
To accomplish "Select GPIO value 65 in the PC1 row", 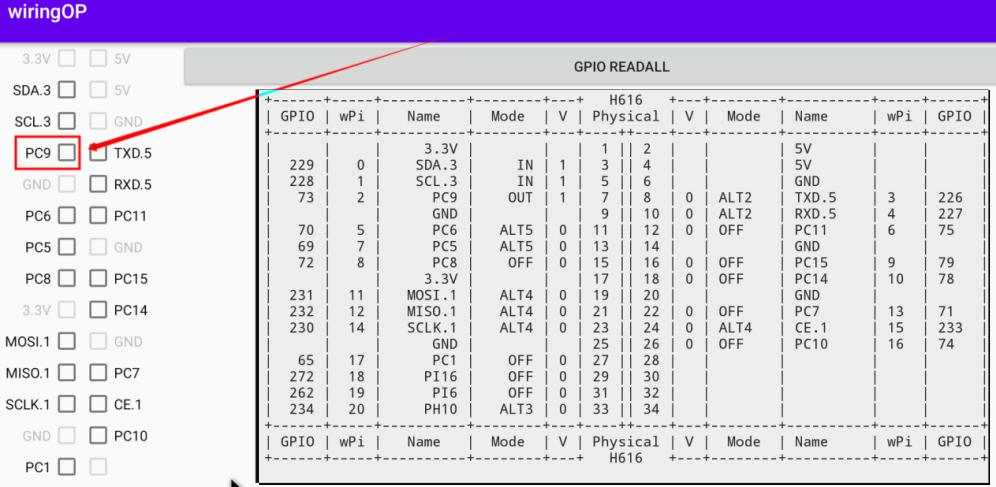I will point(306,361).
